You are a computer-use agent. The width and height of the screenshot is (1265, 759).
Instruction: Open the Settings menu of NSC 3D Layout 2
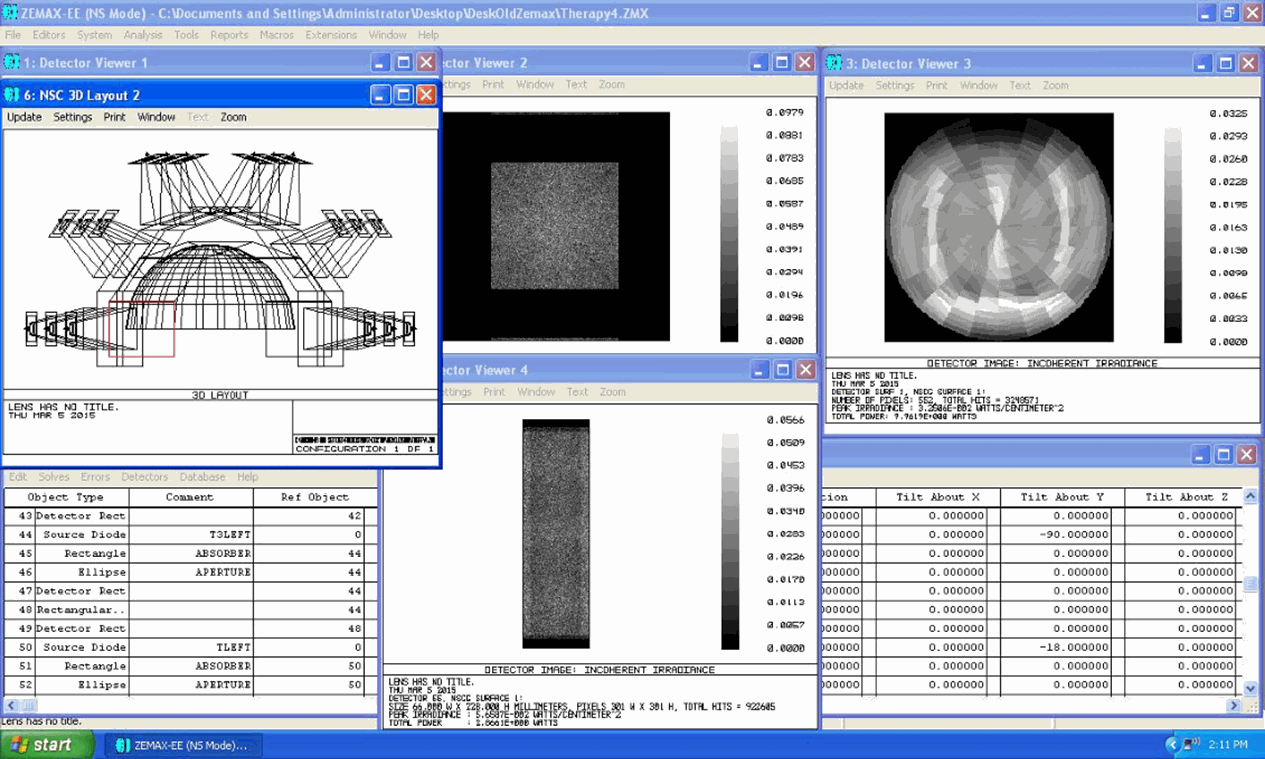pyautogui.click(x=72, y=117)
